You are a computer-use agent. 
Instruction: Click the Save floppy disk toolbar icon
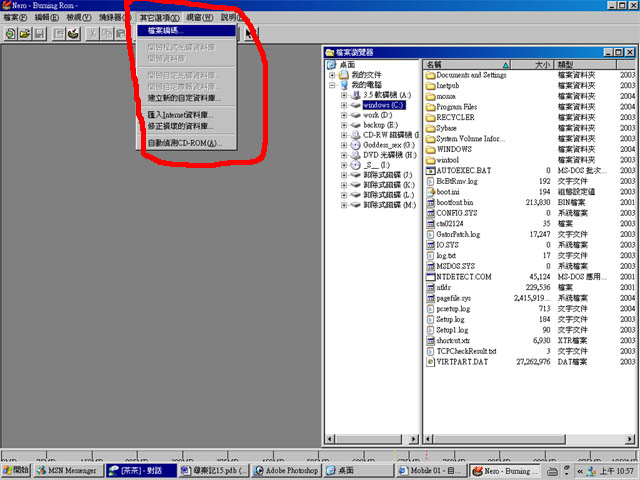pyautogui.click(x=39, y=34)
